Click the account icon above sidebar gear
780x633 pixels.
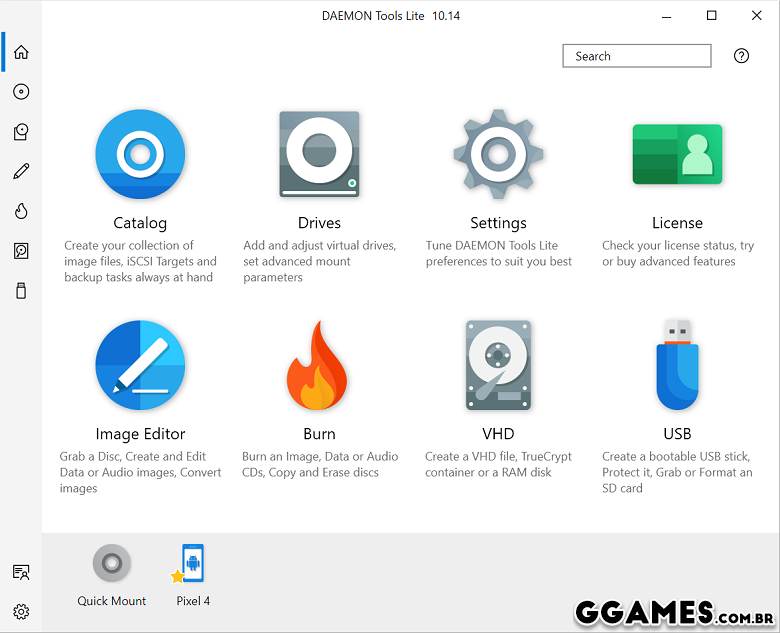click(x=21, y=572)
